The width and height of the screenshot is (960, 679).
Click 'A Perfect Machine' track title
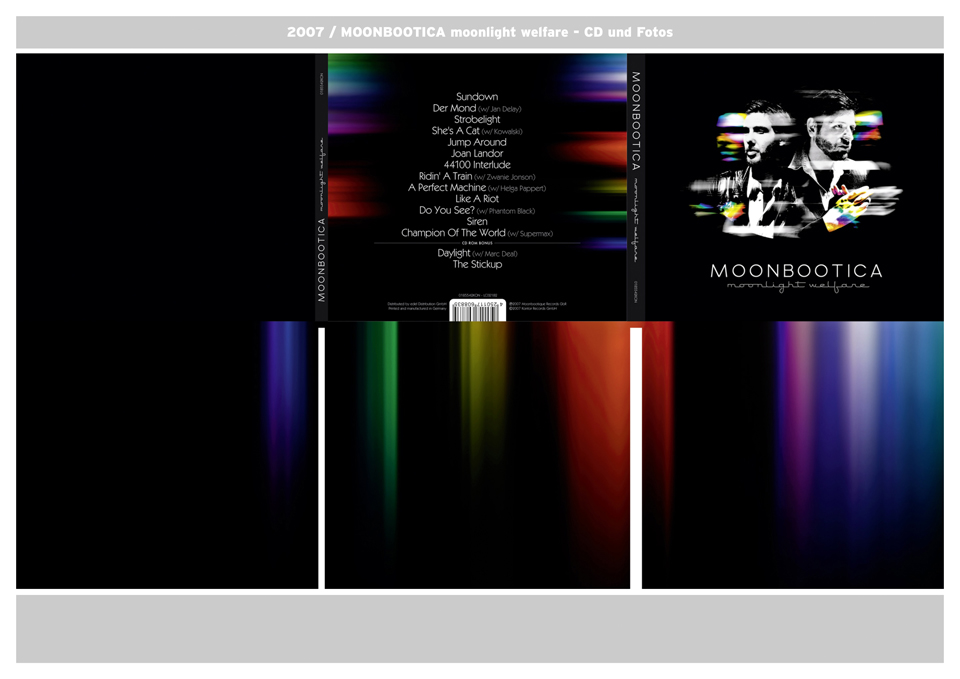[447, 187]
